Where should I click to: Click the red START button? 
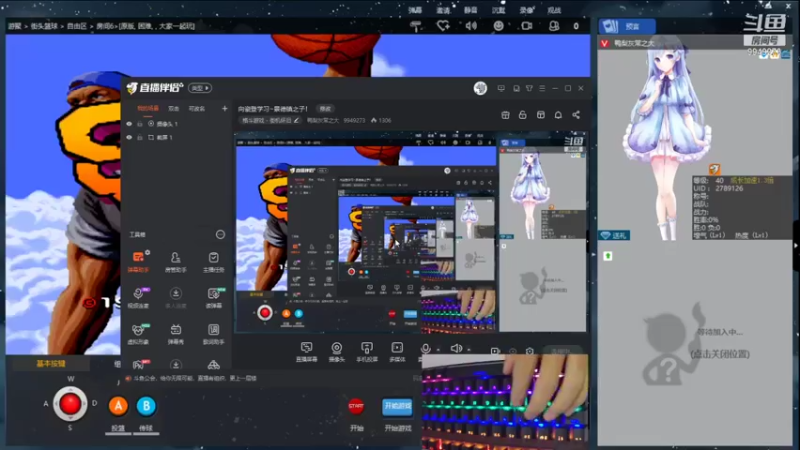356,406
